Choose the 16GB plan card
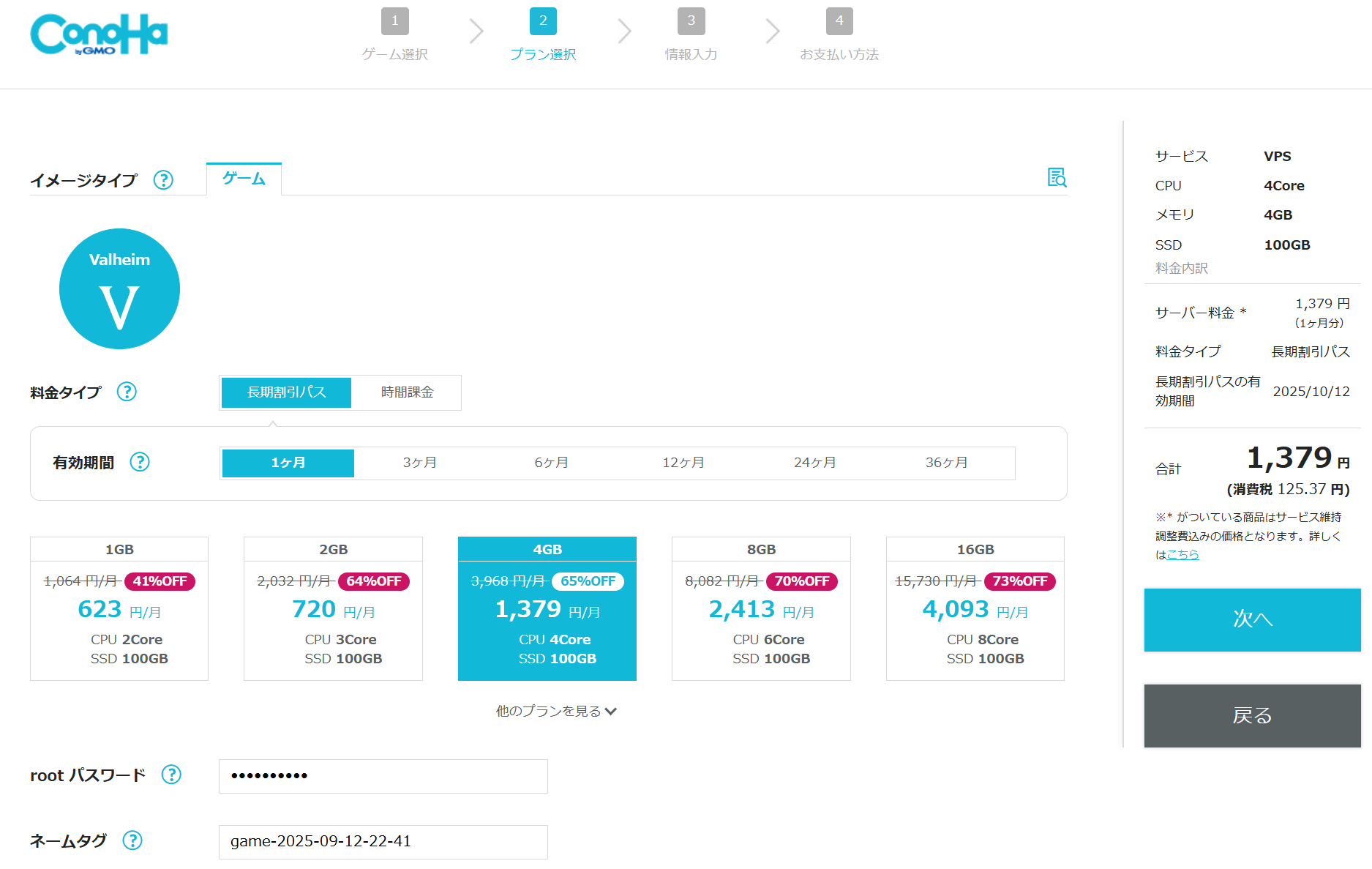This screenshot has width=1372, height=869. pyautogui.click(x=975, y=608)
